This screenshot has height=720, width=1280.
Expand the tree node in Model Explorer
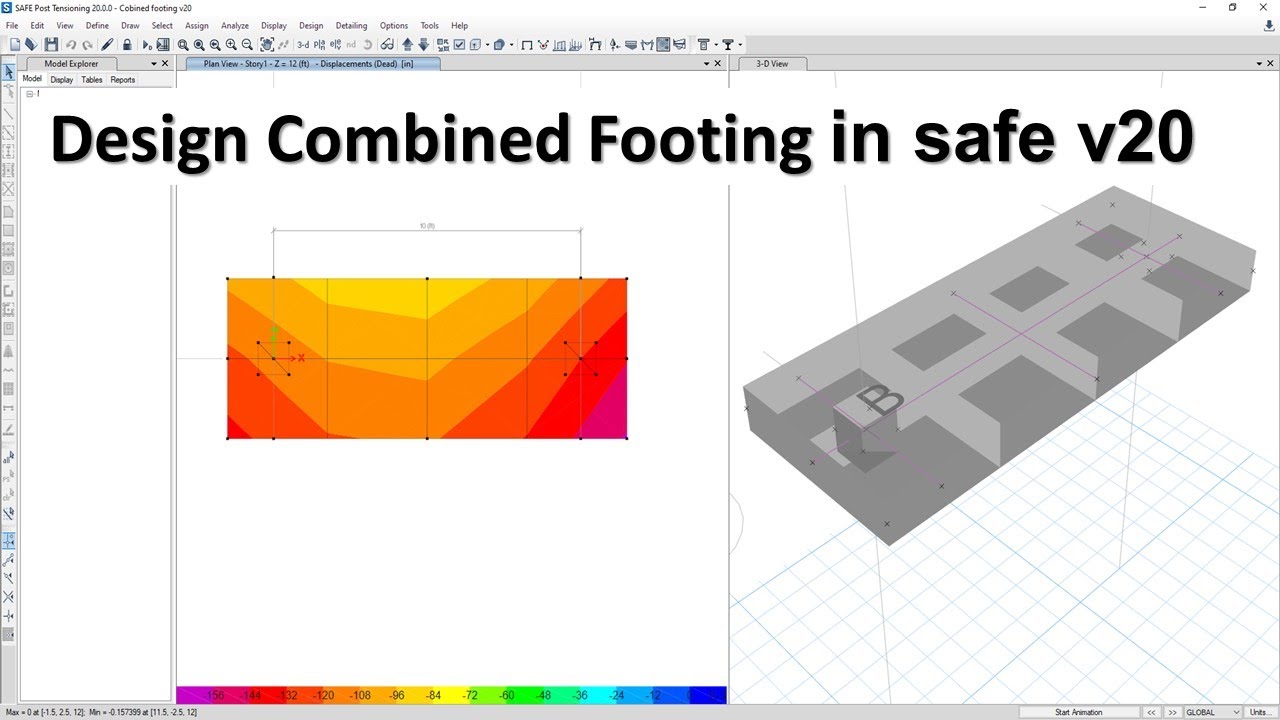click(x=29, y=94)
